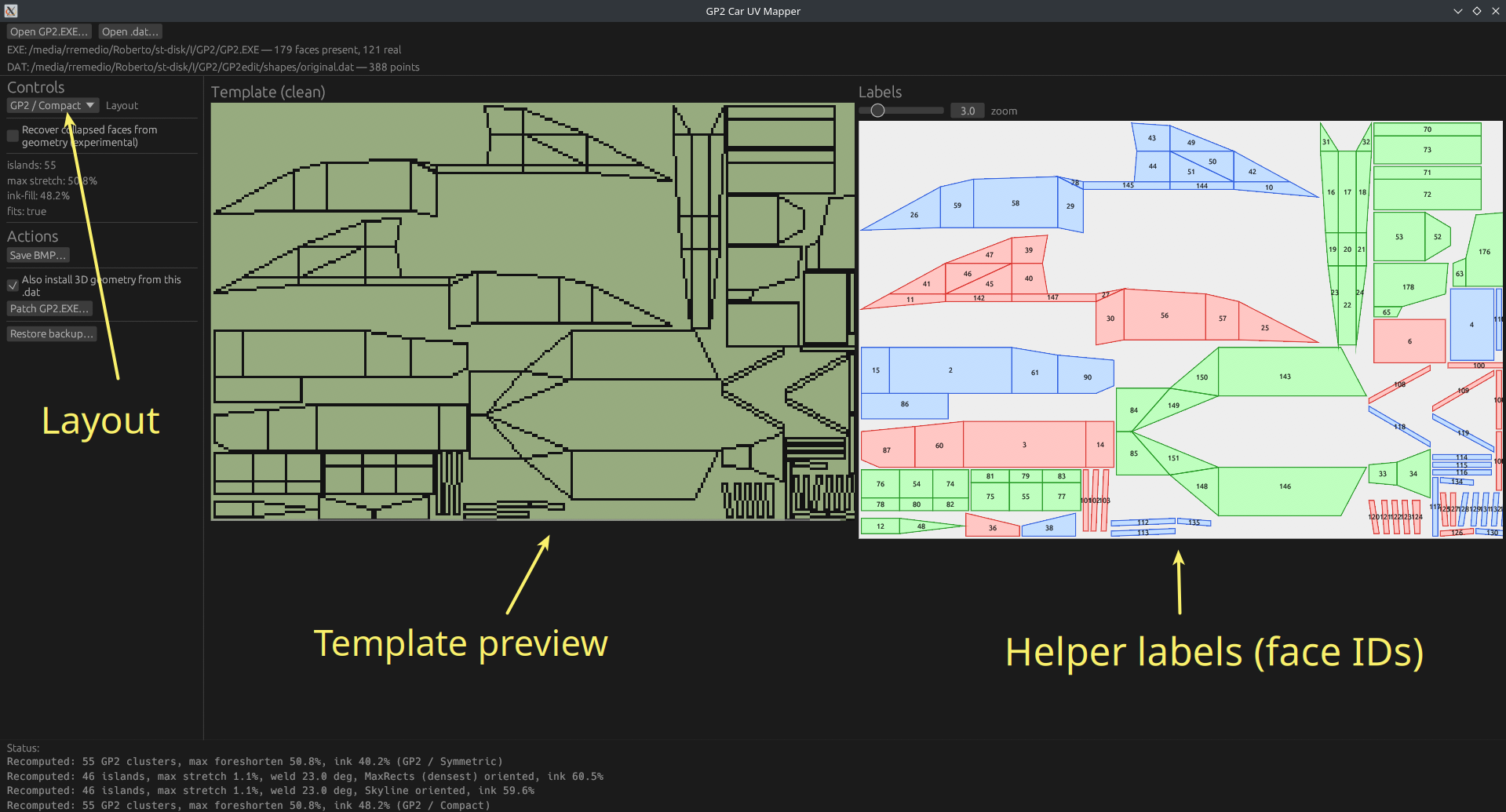Click face 3 red region in labels
Viewport: 1506px width, 812px height.
pos(1024,445)
